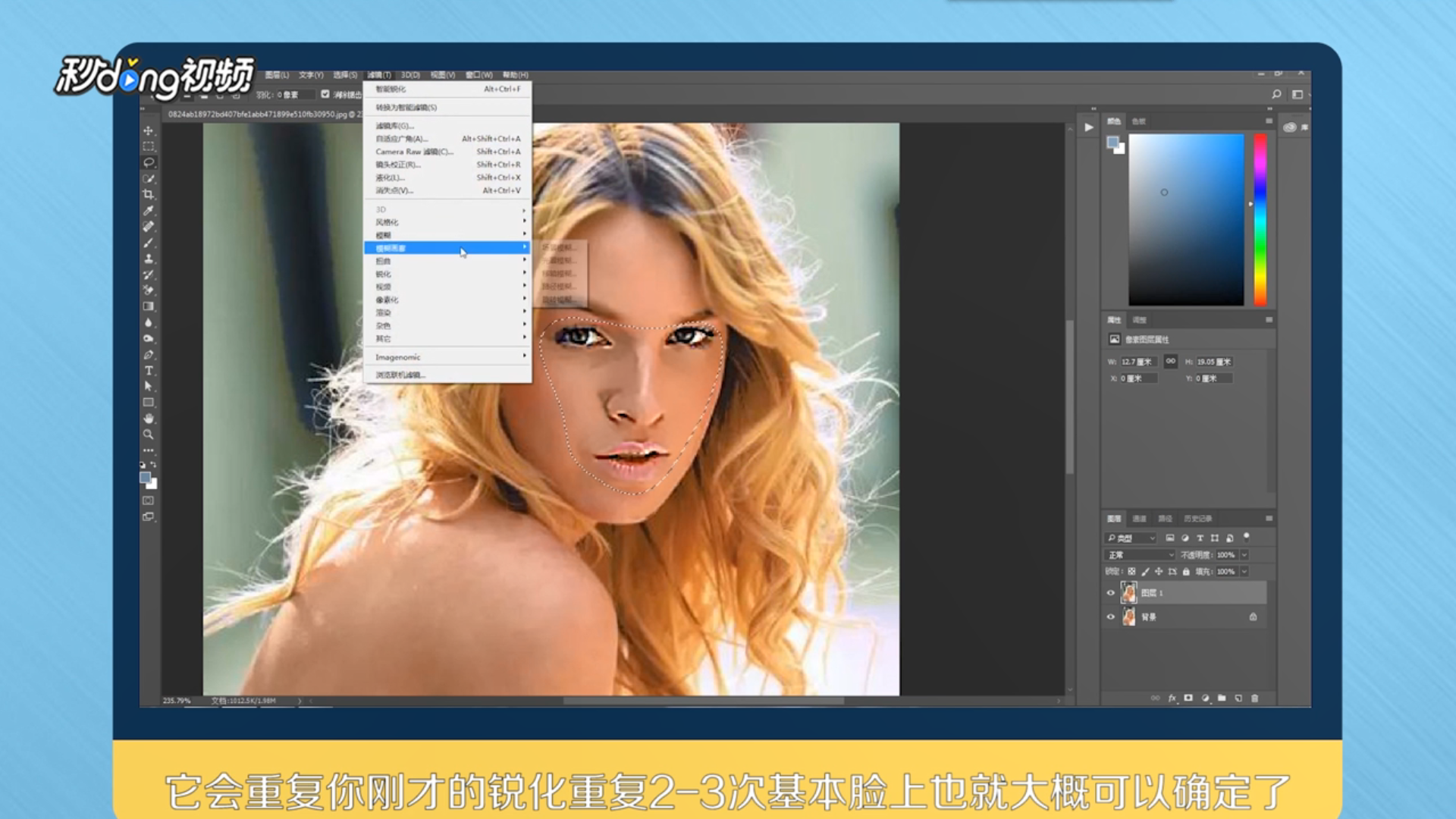Delete the layer with the trash icon

pyautogui.click(x=1254, y=698)
